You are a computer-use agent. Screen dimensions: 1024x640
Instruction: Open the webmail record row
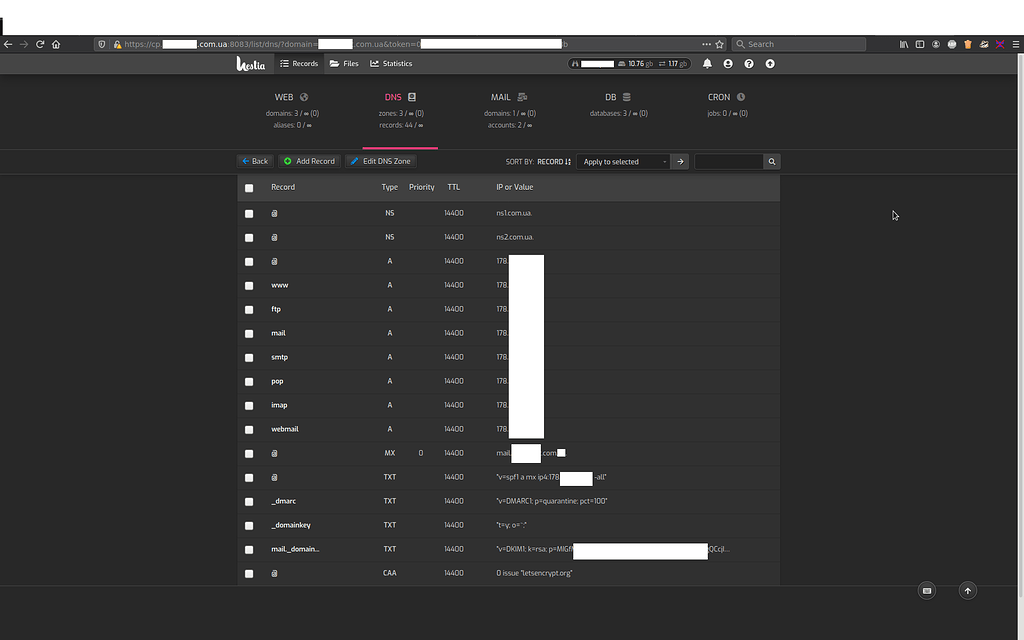509,430
